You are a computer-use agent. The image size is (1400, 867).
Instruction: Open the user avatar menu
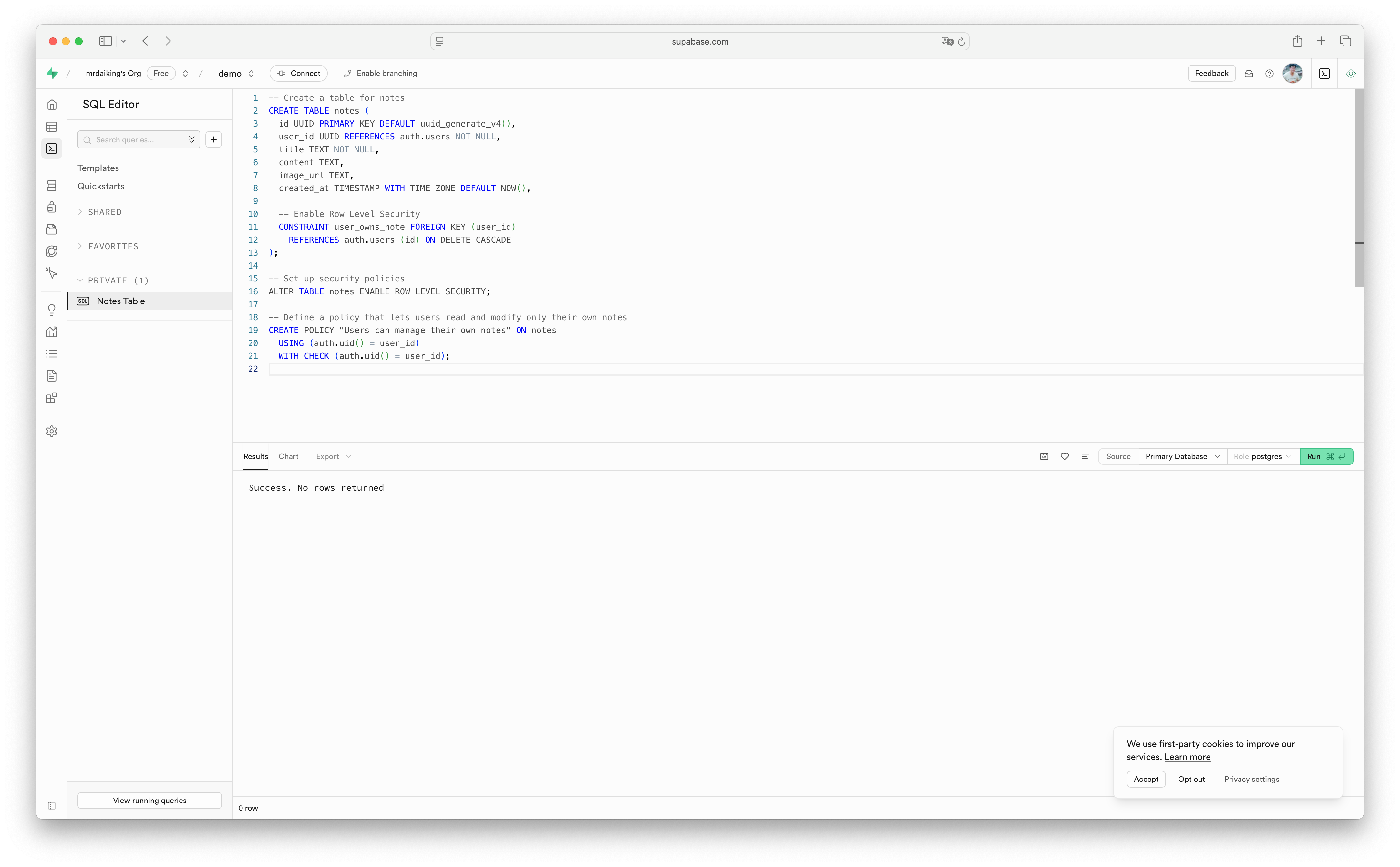pyautogui.click(x=1293, y=73)
